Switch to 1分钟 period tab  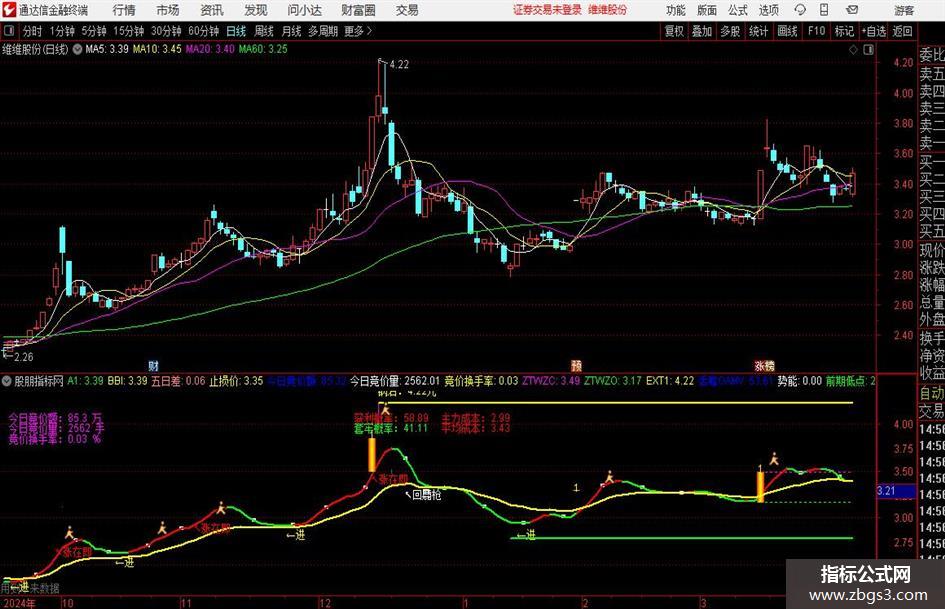62,31
